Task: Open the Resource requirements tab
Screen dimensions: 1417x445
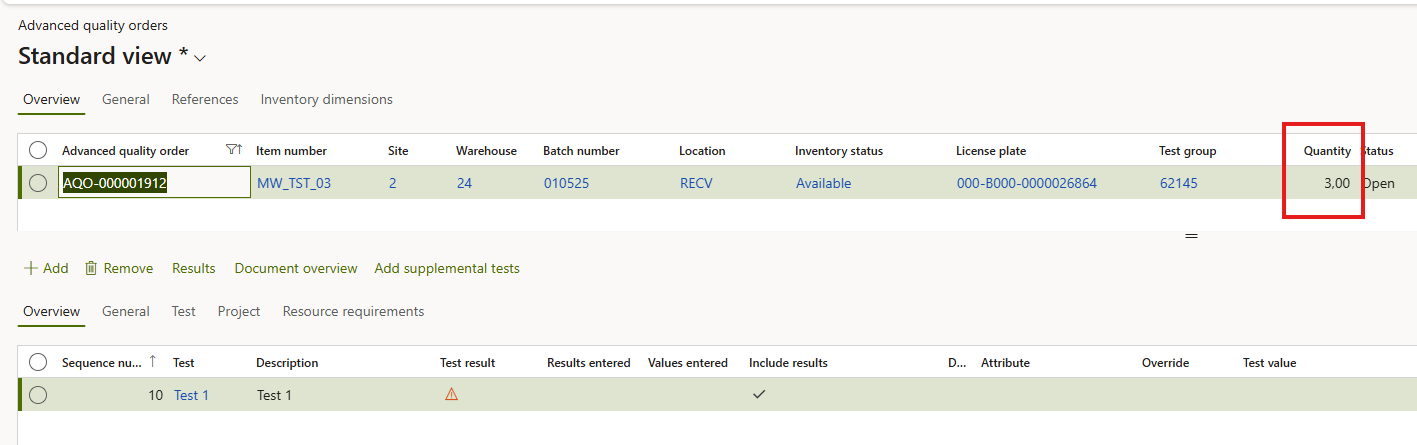Action: coord(353,311)
